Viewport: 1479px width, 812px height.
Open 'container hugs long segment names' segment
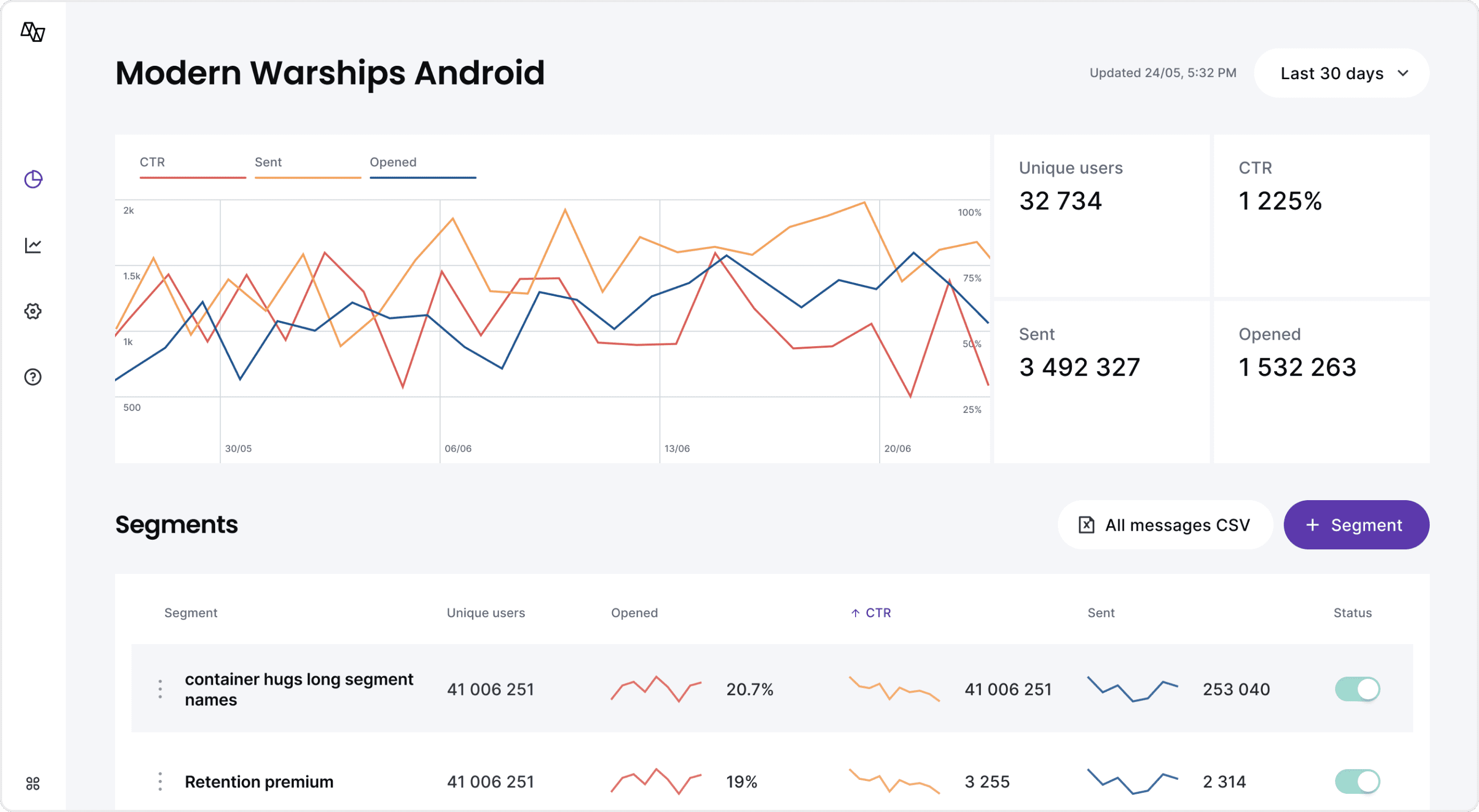[x=299, y=689]
